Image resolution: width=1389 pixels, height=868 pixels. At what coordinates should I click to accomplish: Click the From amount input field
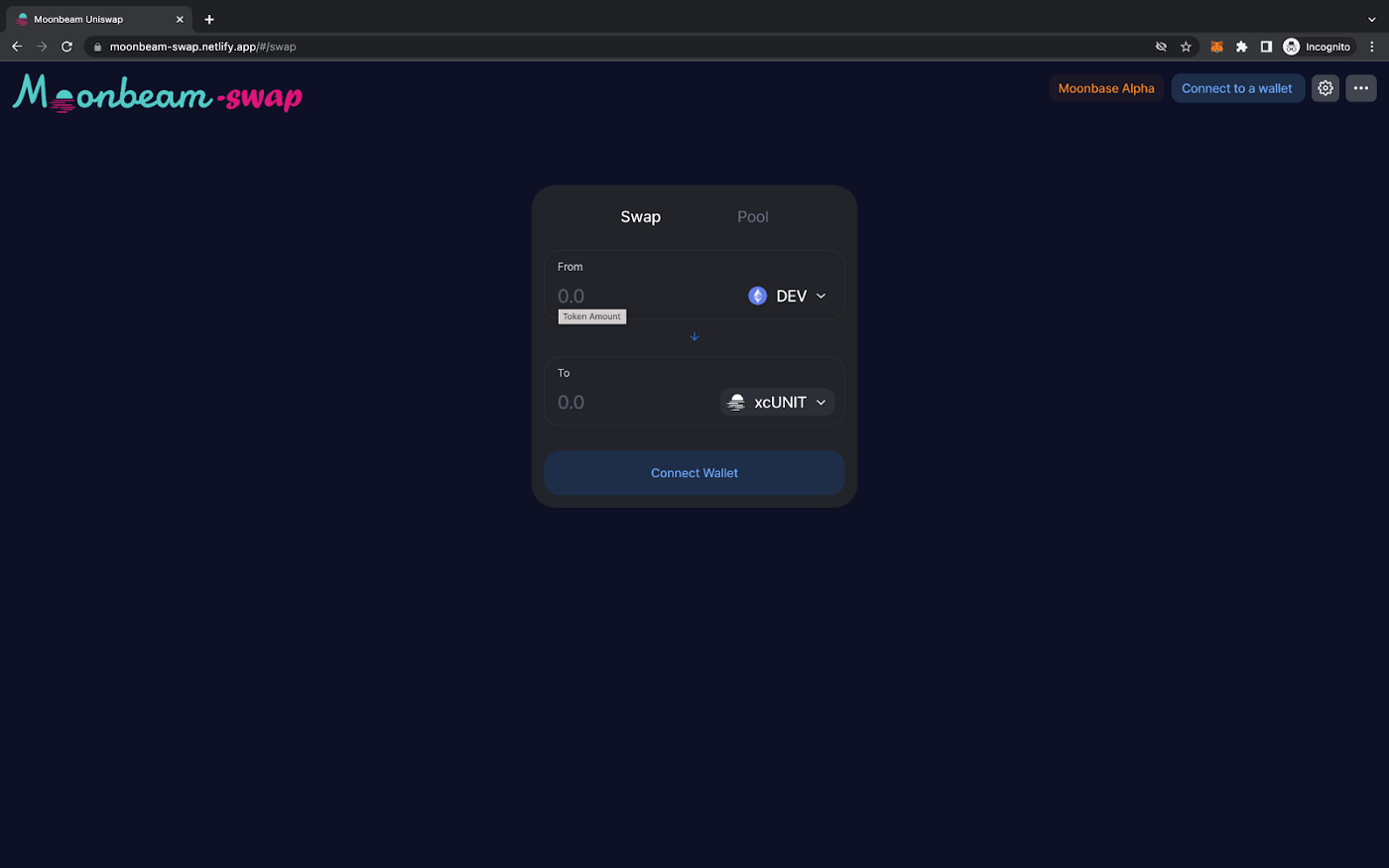645,296
